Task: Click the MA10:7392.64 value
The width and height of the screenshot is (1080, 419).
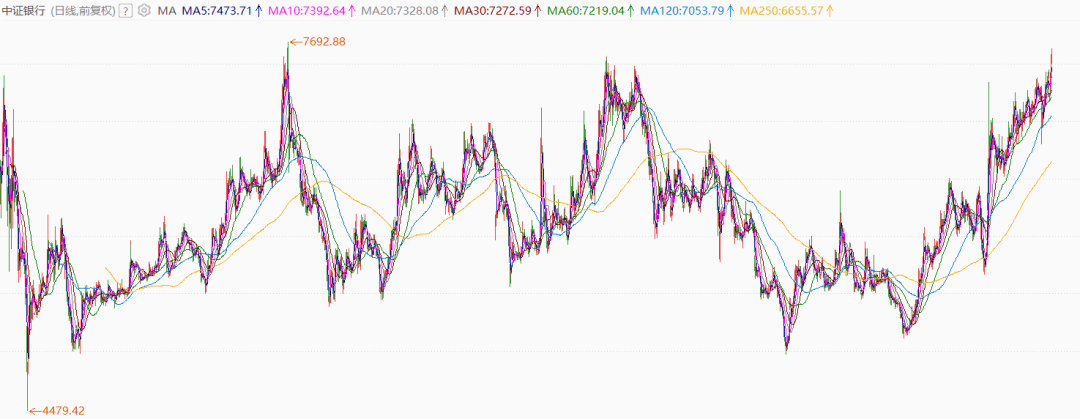Action: pos(312,10)
